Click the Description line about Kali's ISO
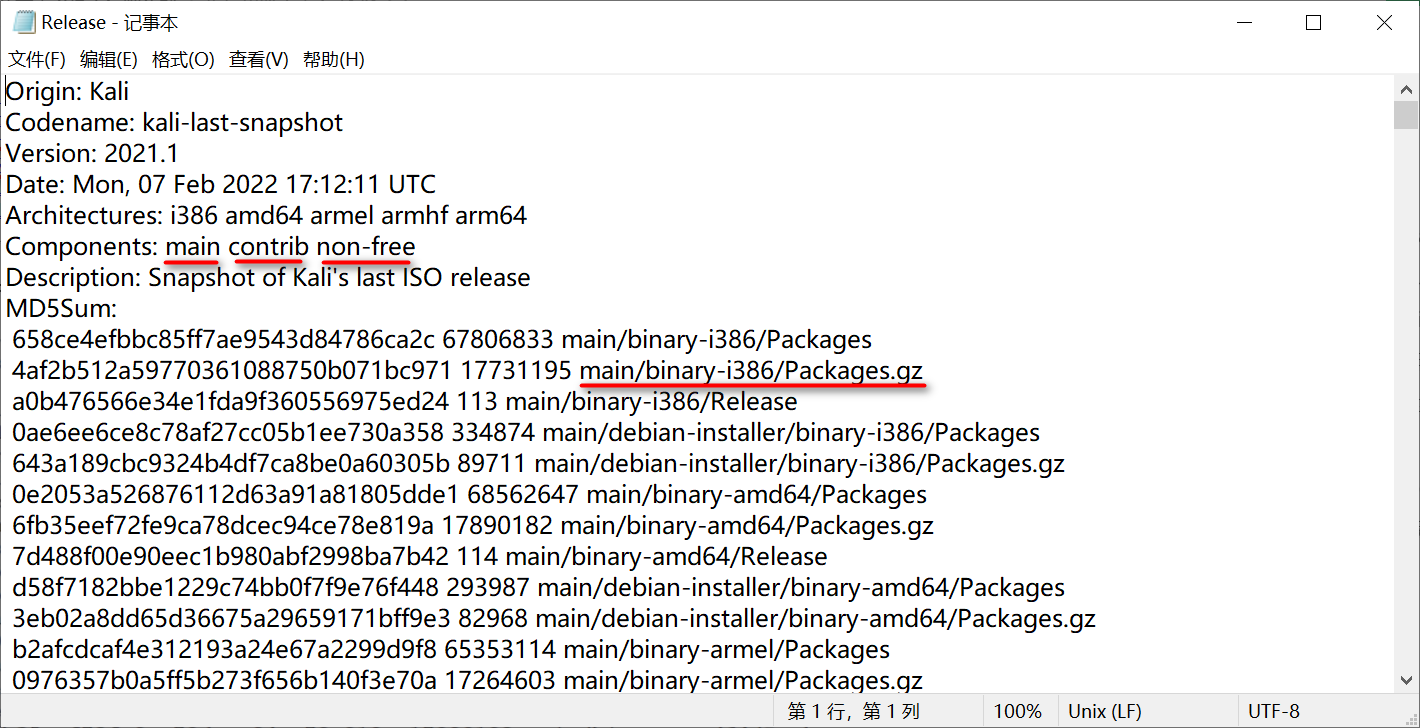Screen dimensions: 1420x728 tap(268, 277)
